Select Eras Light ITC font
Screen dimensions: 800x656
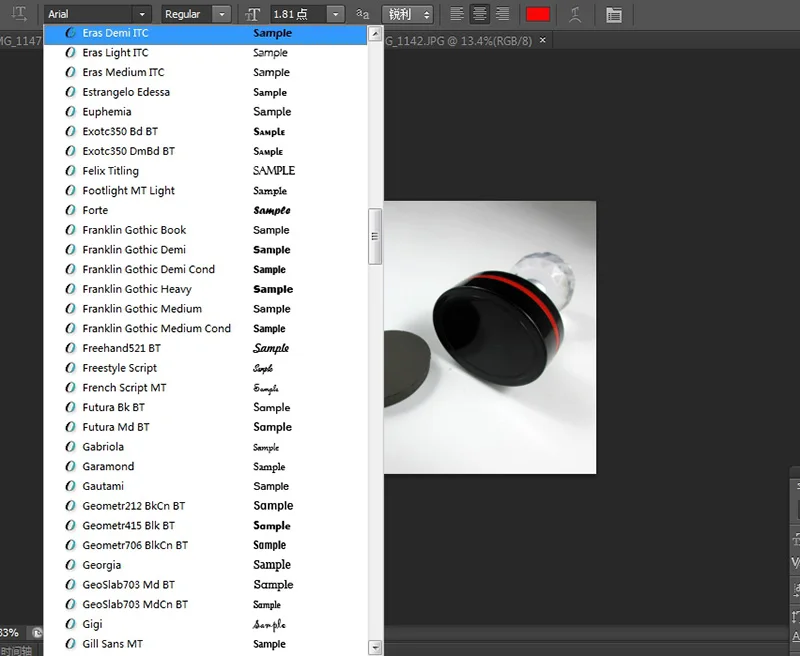[205, 53]
